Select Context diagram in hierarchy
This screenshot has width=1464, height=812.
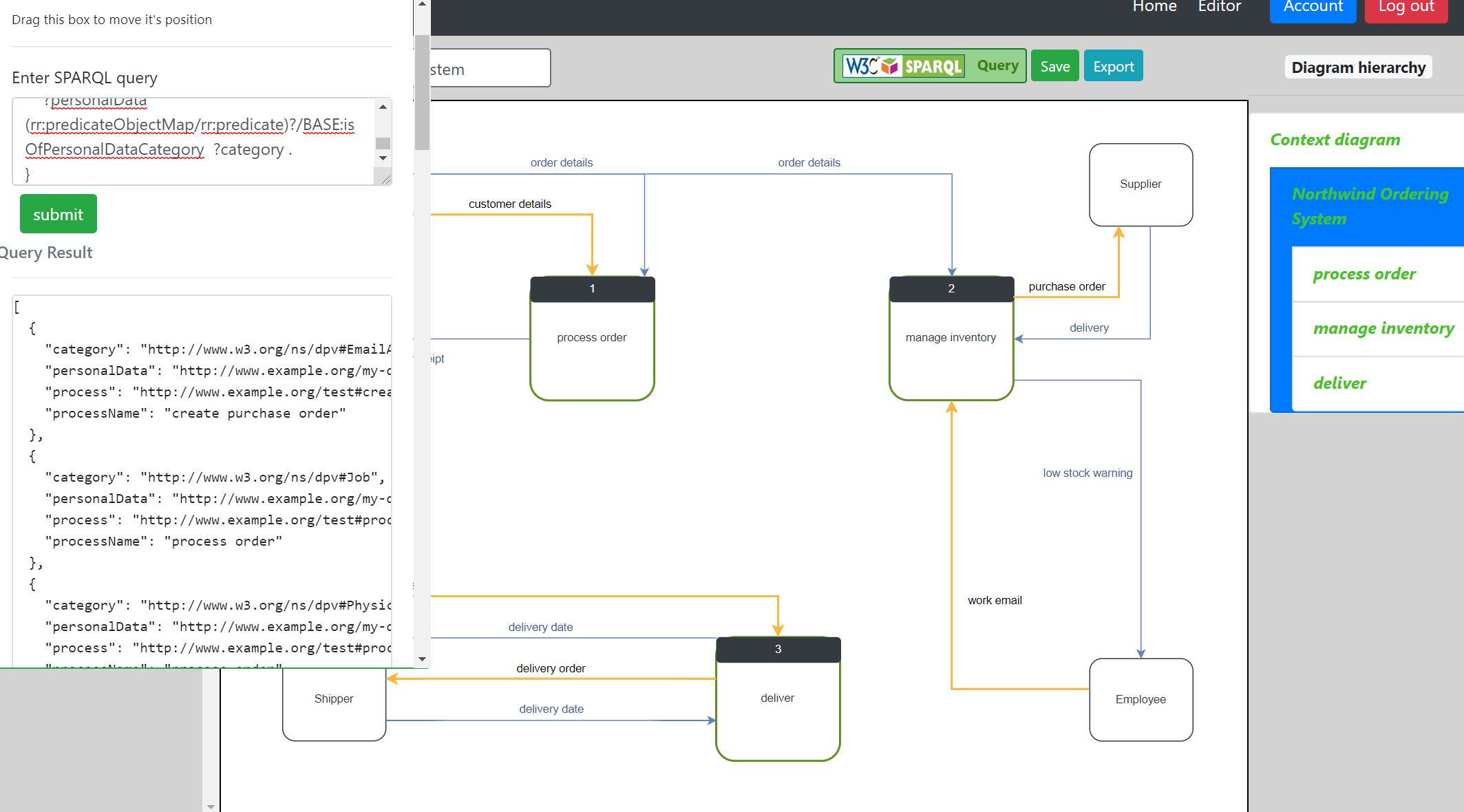click(x=1335, y=140)
